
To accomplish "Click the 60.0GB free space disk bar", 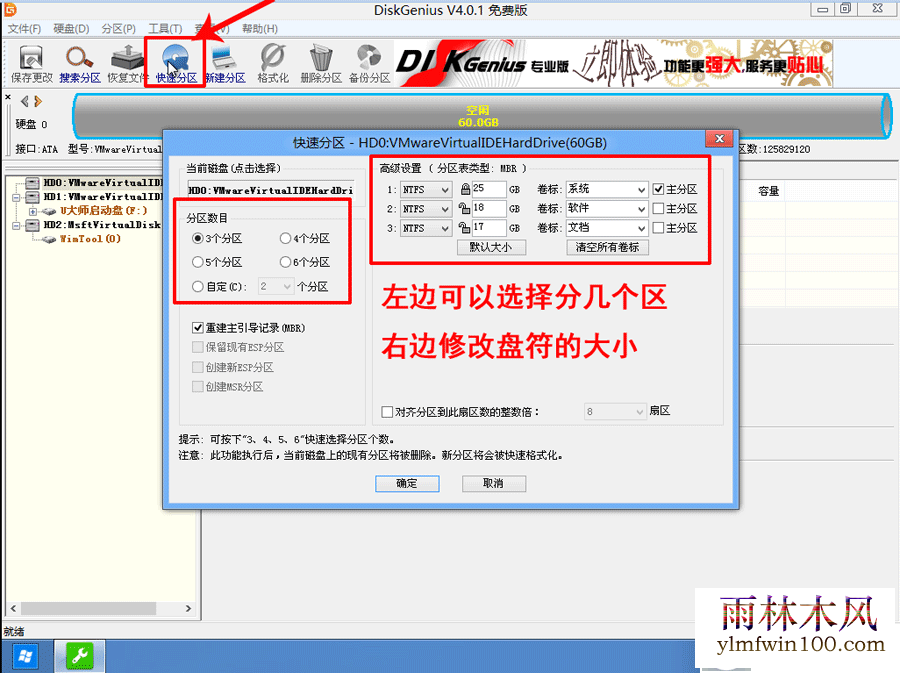I will pyautogui.click(x=482, y=116).
